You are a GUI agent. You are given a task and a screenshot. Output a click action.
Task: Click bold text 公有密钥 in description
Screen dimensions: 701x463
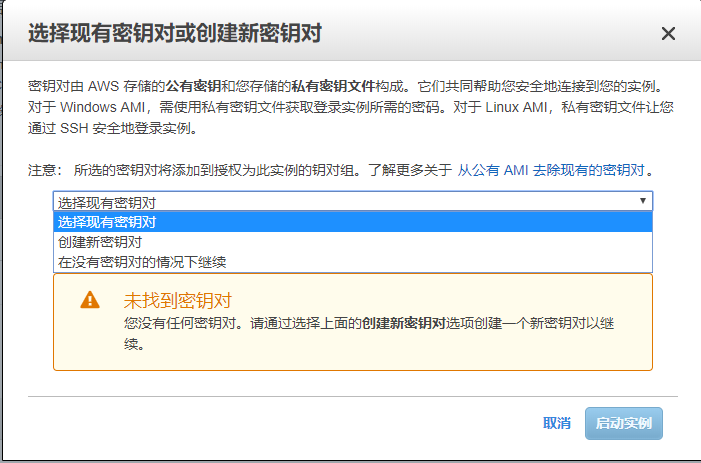coord(194,86)
